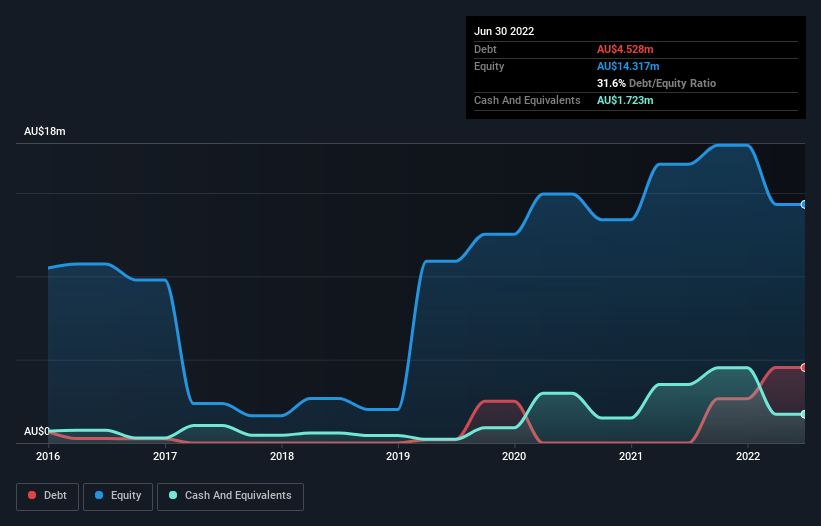821x526 pixels.
Task: Click the Equity row label in tooltip
Action: click(x=489, y=66)
